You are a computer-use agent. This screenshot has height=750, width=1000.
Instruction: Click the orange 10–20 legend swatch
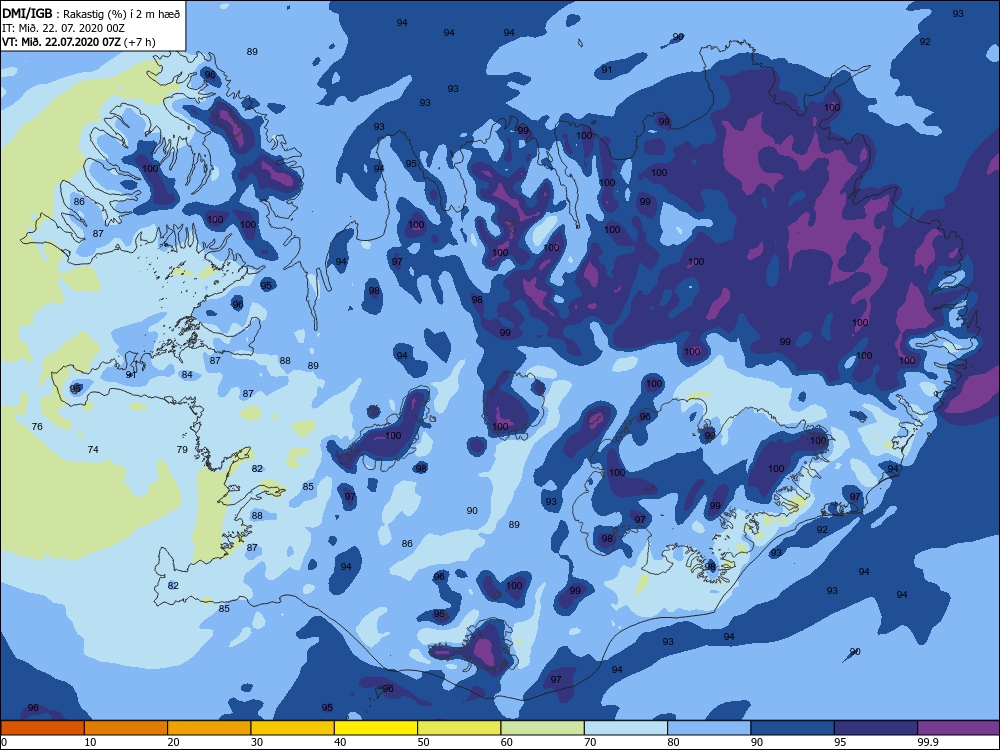pos(126,728)
